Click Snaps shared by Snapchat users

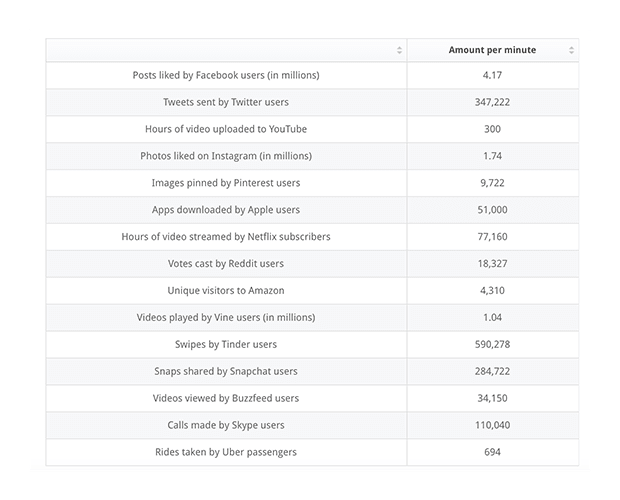click(226, 371)
